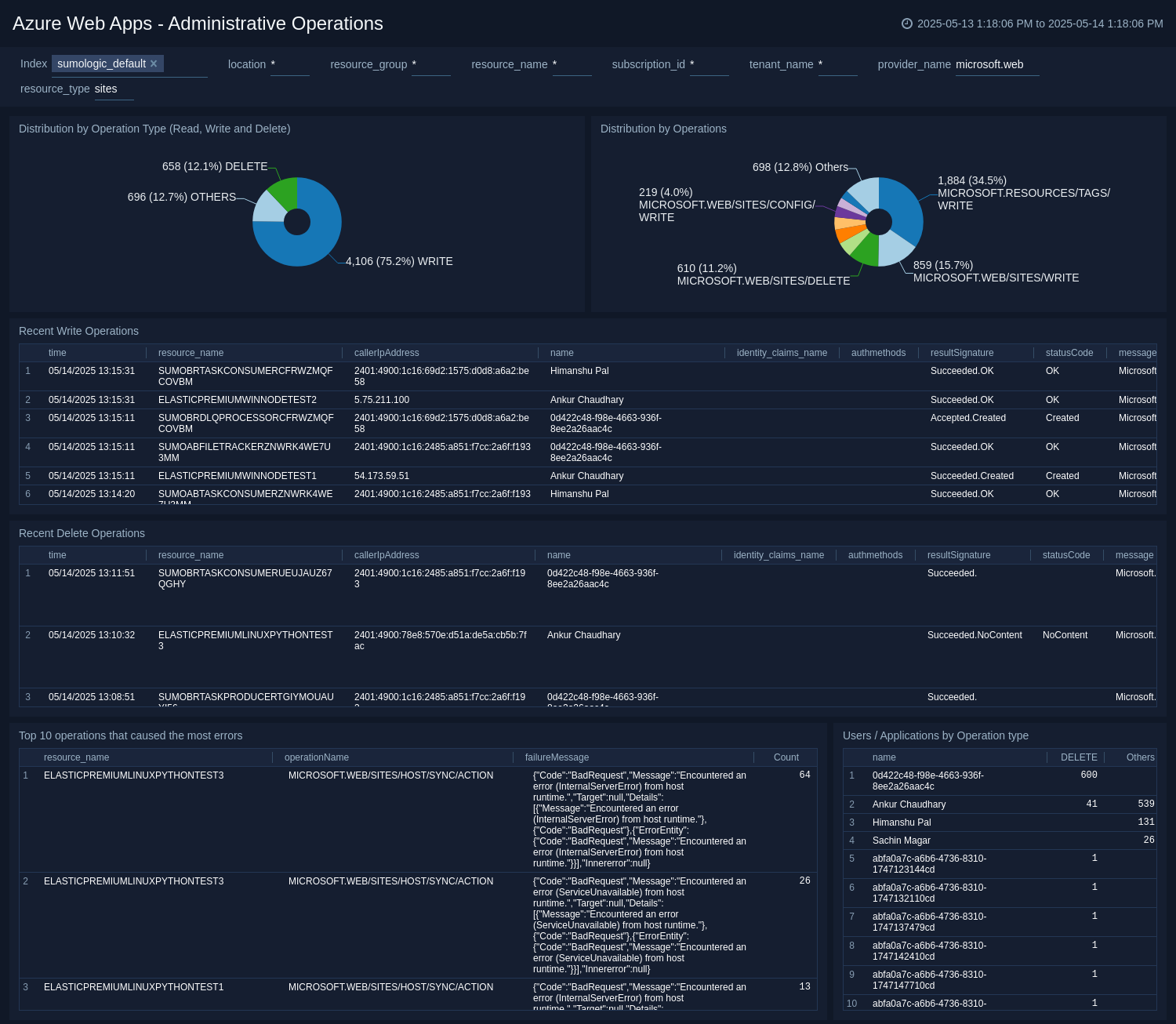Sort Recent Write Operations by resultSignature
The height and width of the screenshot is (1024, 1176).
[962, 353]
